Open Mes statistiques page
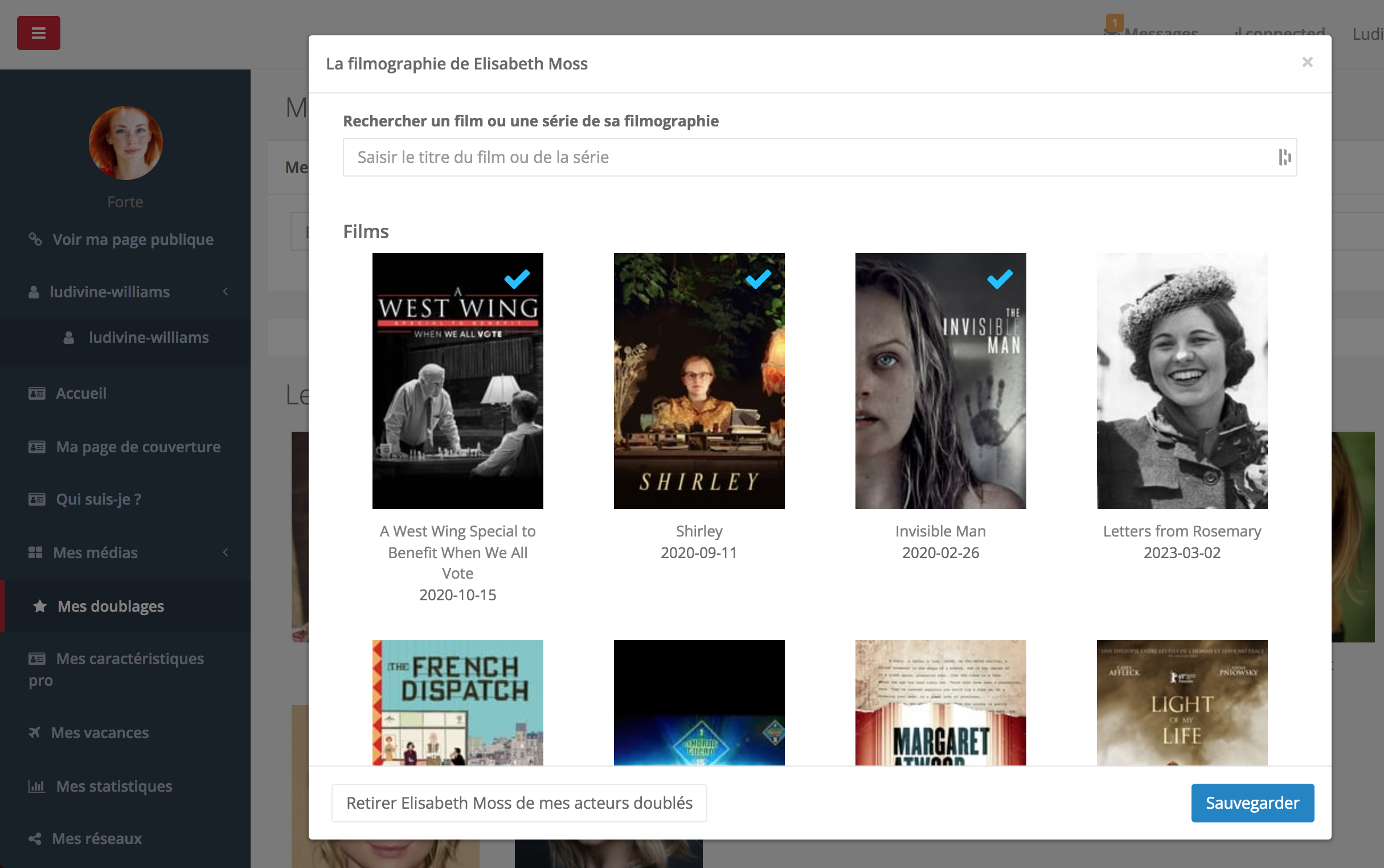This screenshot has height=868, width=1384. (x=114, y=786)
